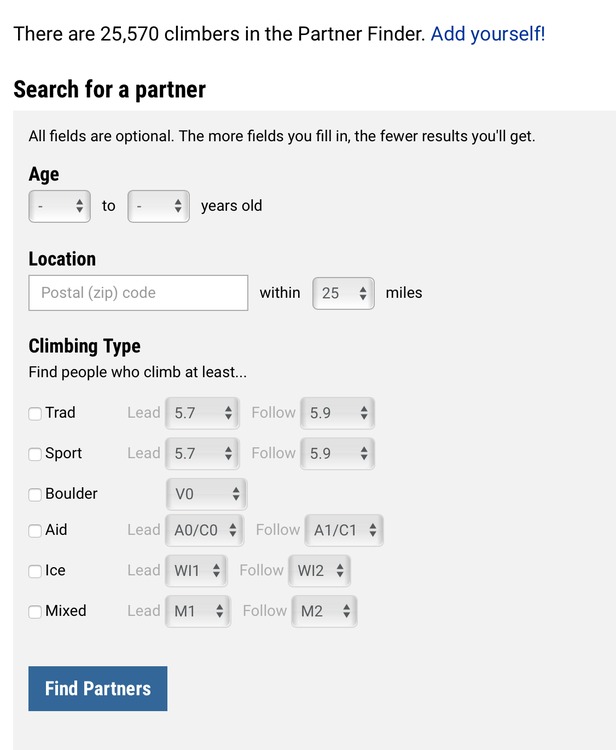This screenshot has height=750, width=616.
Task: Open the Trad Follow grade dropdown
Action: pos(338,413)
